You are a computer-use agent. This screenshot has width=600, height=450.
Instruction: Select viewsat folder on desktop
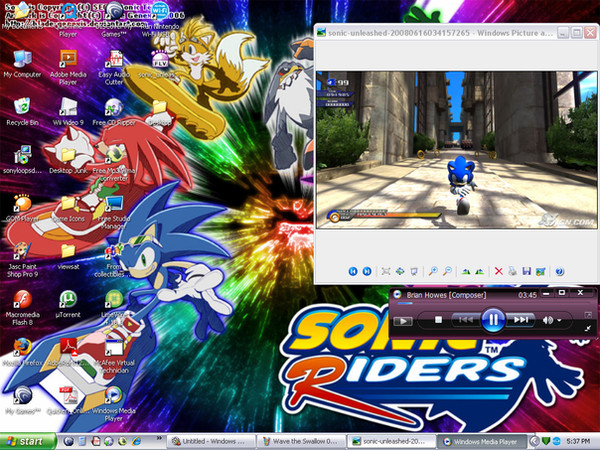click(x=68, y=257)
